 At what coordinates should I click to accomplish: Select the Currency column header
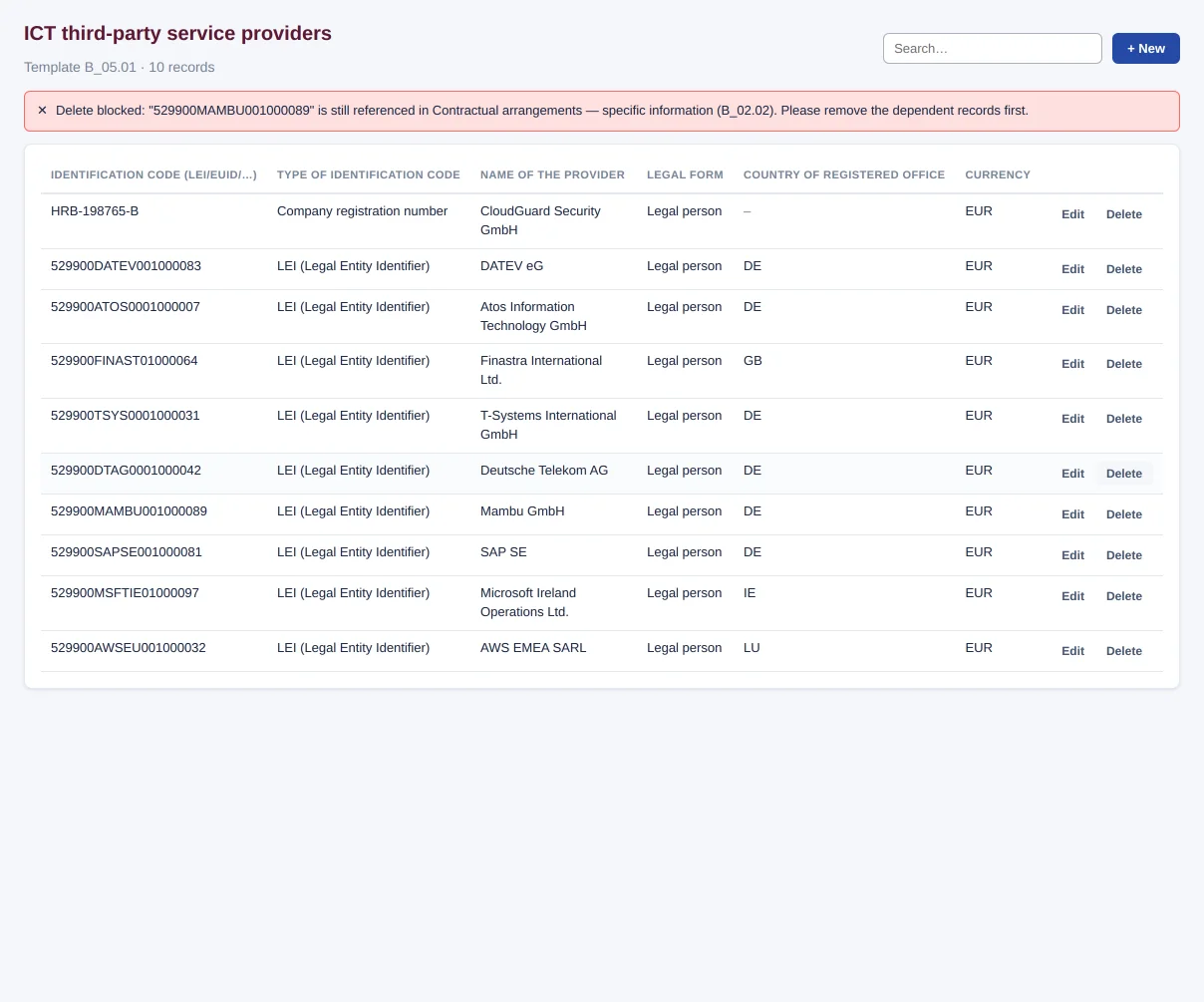pos(998,174)
